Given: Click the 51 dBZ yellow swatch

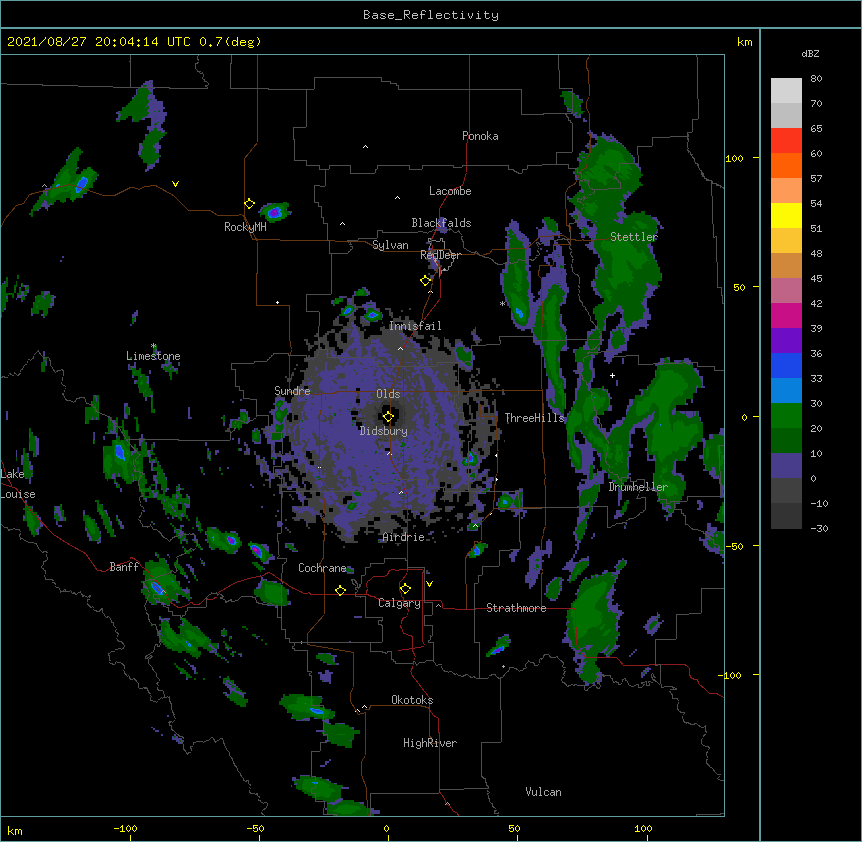Looking at the screenshot, I should click(x=786, y=215).
